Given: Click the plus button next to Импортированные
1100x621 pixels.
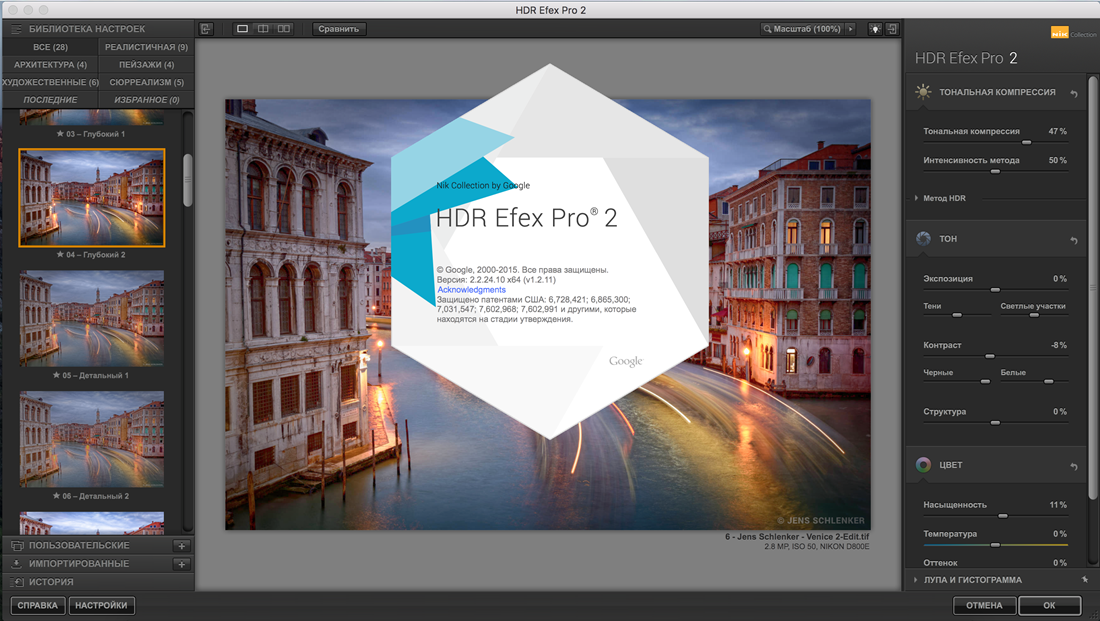Looking at the screenshot, I should [x=181, y=564].
